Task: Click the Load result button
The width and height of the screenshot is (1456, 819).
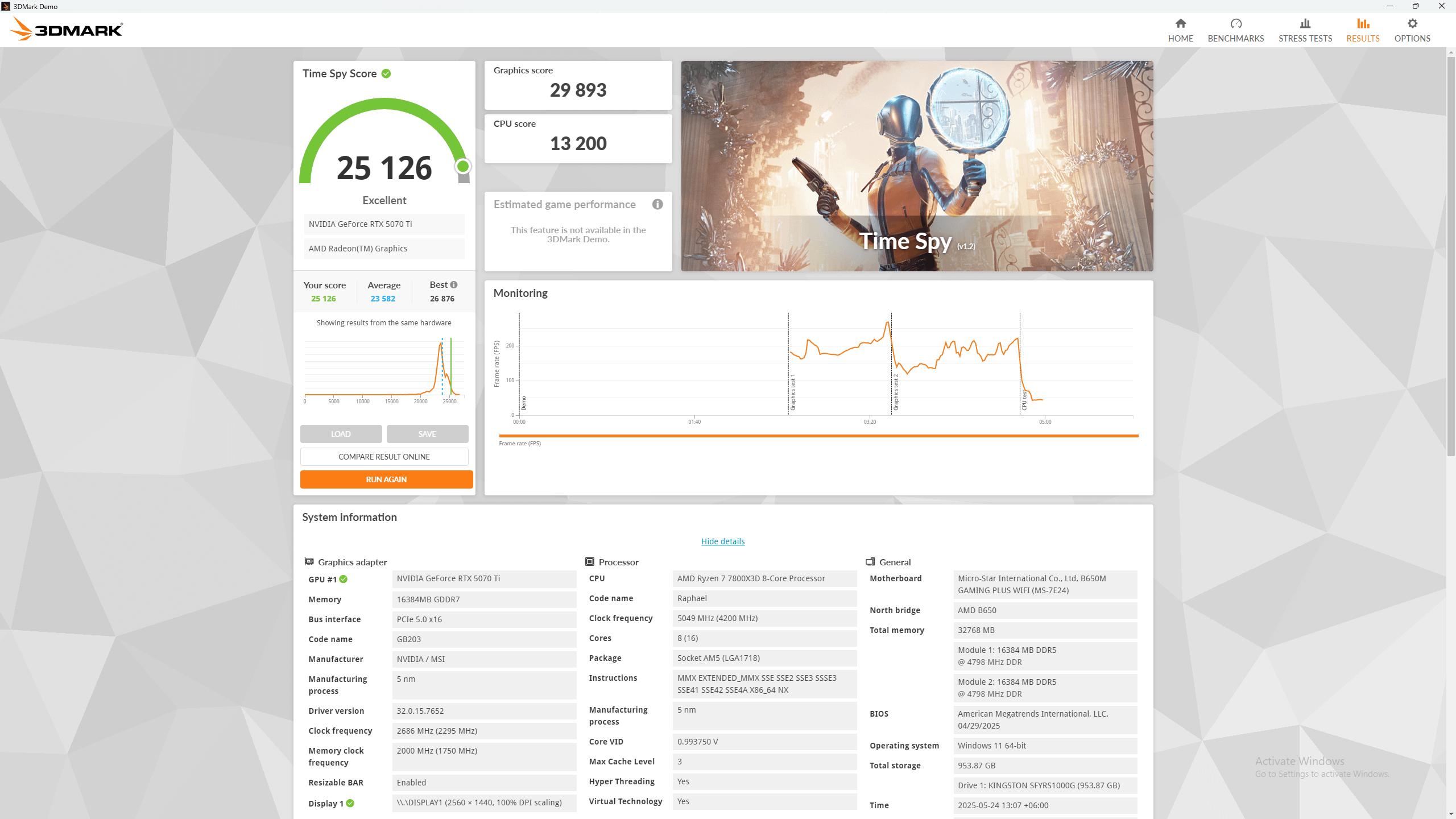Action: [x=341, y=434]
